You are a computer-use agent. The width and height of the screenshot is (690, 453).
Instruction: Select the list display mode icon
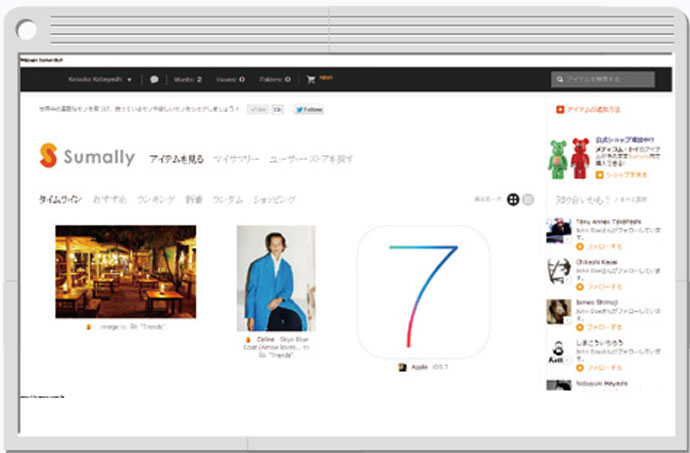(529, 199)
